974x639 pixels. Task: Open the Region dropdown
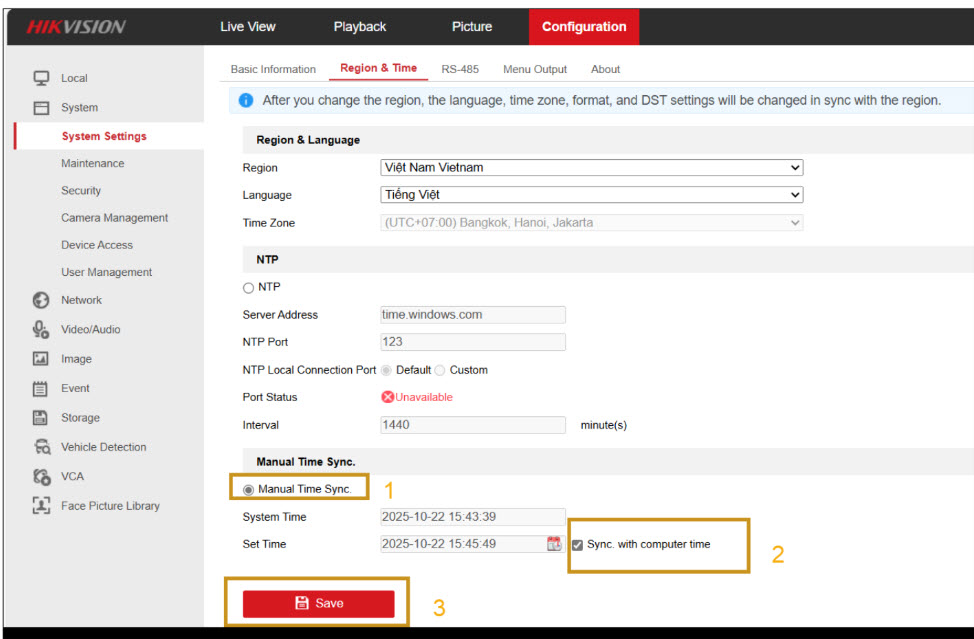point(592,168)
